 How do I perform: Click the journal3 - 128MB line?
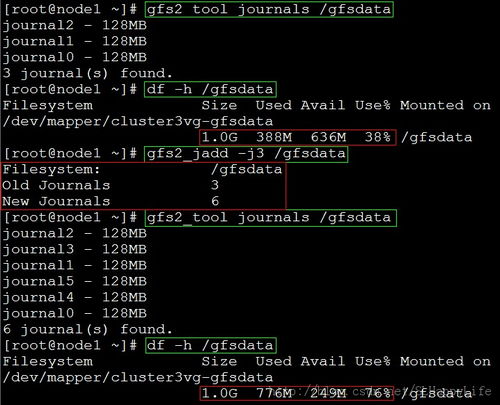(75, 249)
